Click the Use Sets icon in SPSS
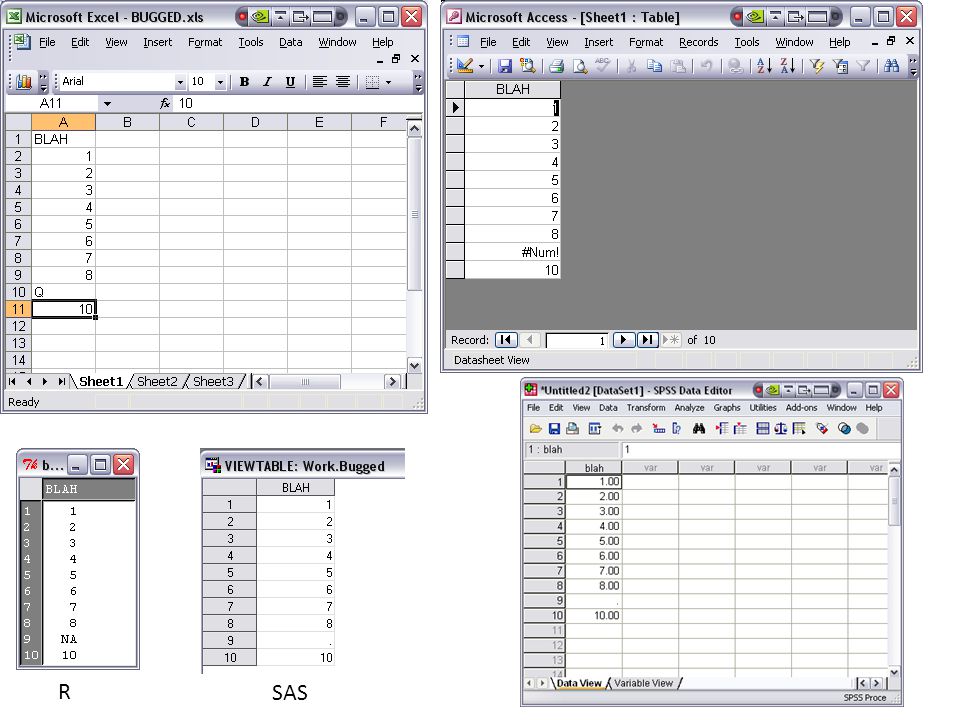 (x=844, y=429)
